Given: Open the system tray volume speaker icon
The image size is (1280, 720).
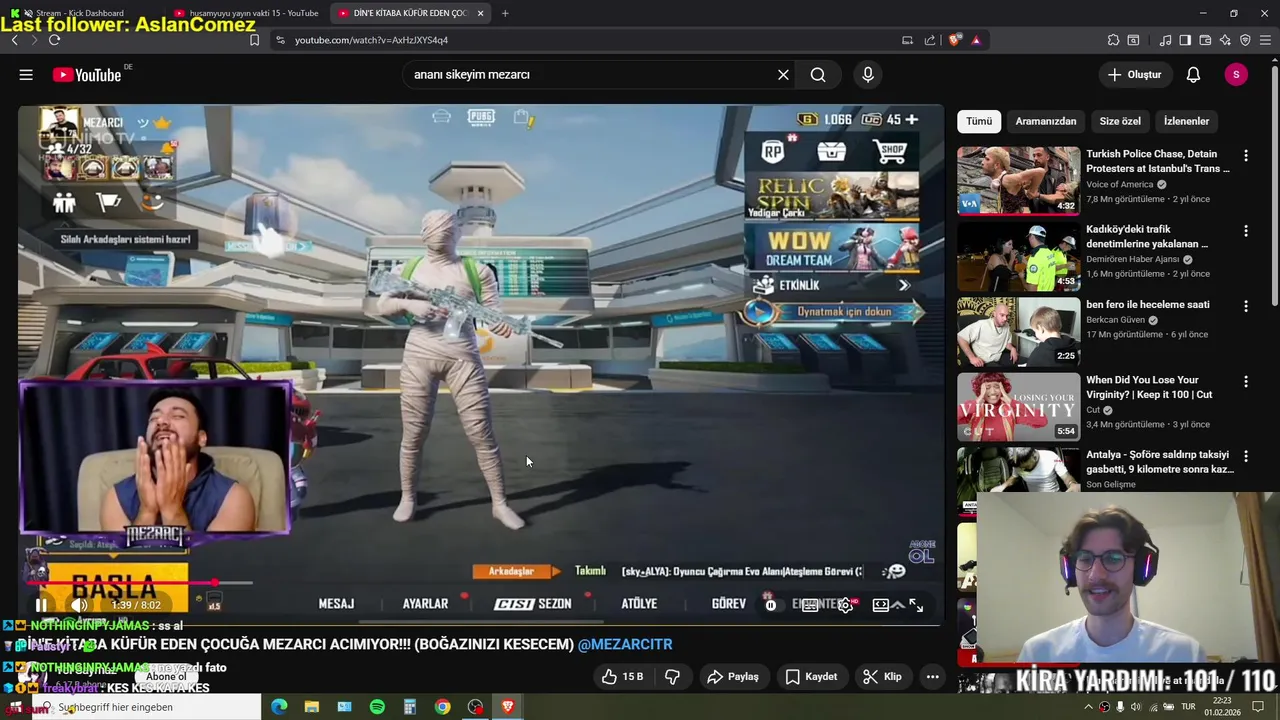Looking at the screenshot, I should (1136, 707).
